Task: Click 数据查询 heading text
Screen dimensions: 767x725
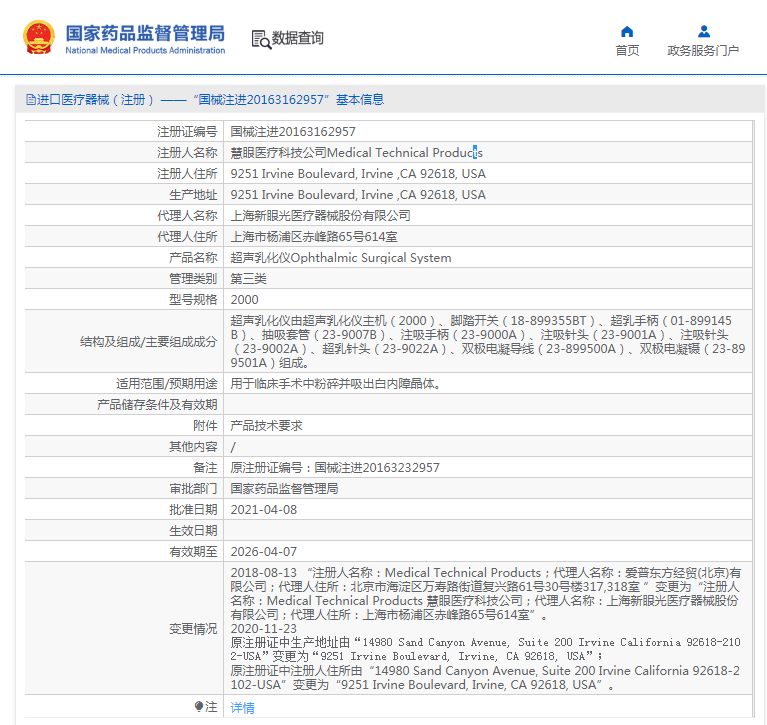Action: [297, 38]
